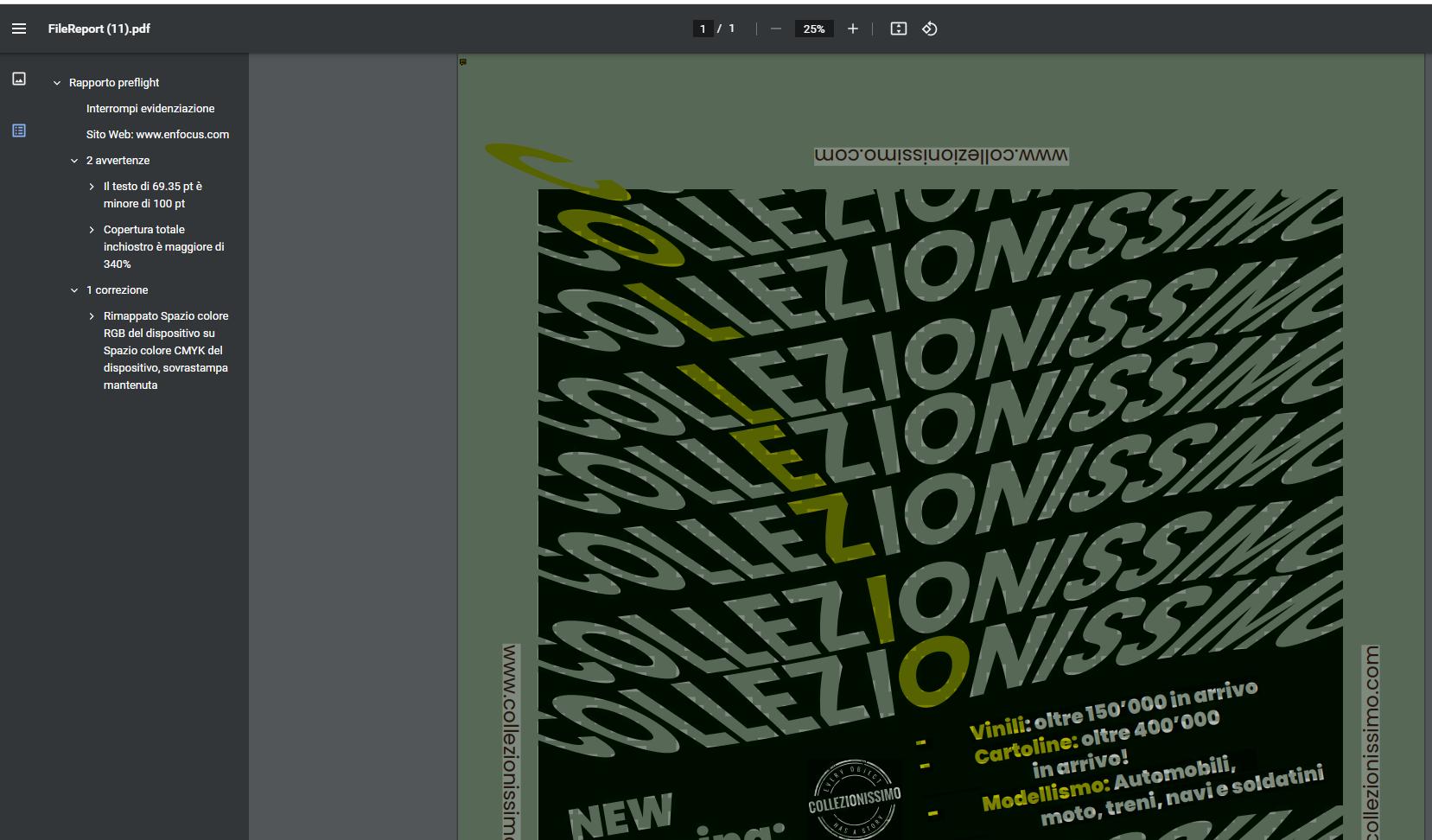The width and height of the screenshot is (1432, 840).
Task: Jump to 'Il testo di 69.35 pt è minore di 100 pt'
Action: coord(153,195)
